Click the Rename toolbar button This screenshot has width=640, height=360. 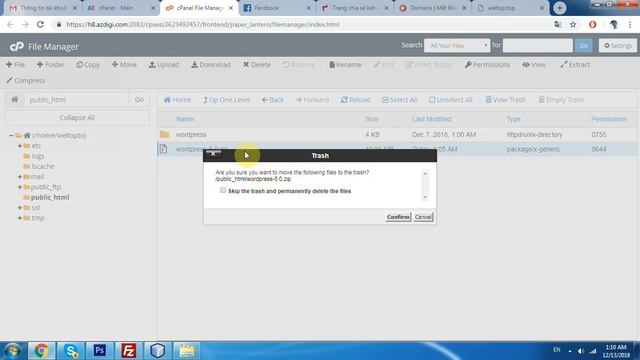[x=345, y=64]
